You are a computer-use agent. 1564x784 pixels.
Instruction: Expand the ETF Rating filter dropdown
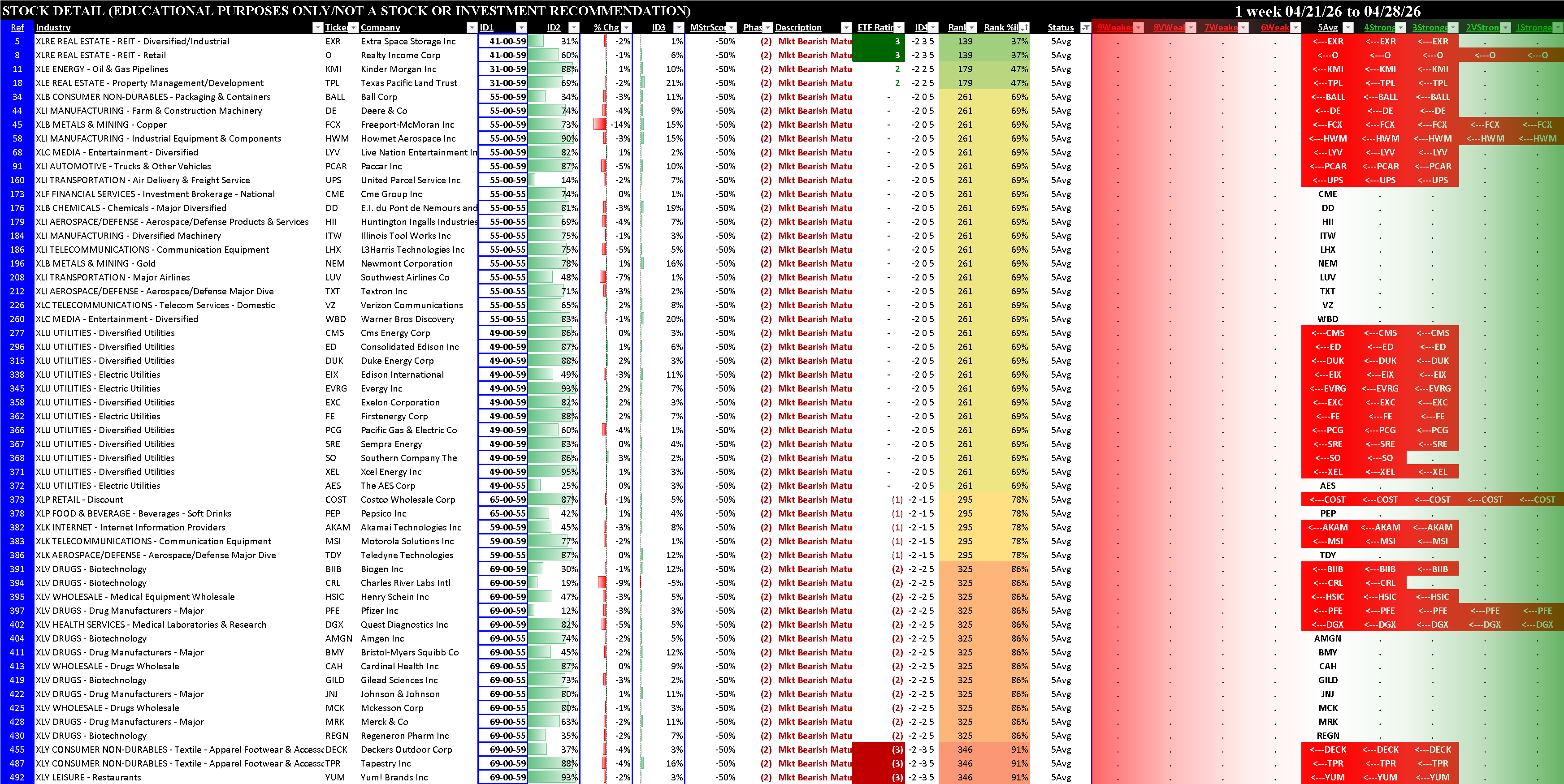[899, 27]
